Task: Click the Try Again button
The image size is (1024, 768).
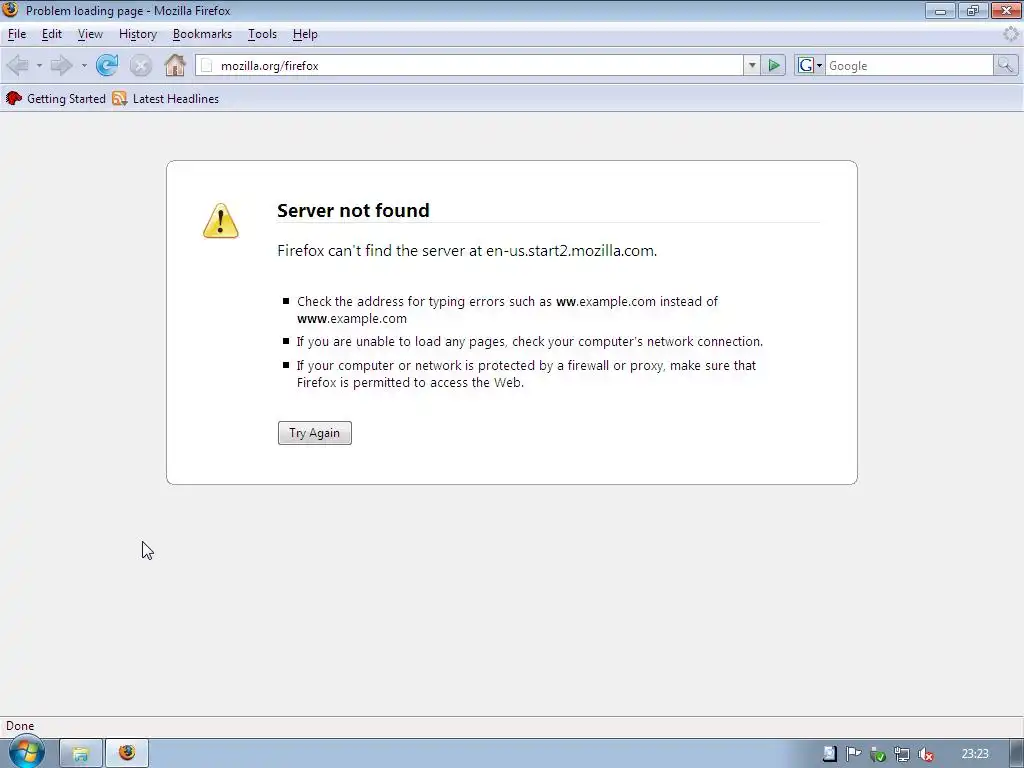Action: point(315,433)
